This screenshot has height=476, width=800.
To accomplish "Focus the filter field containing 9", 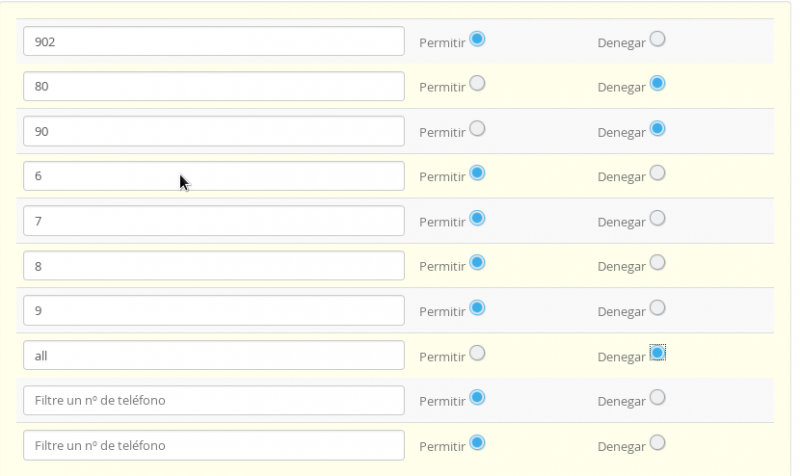I will click(x=213, y=310).
